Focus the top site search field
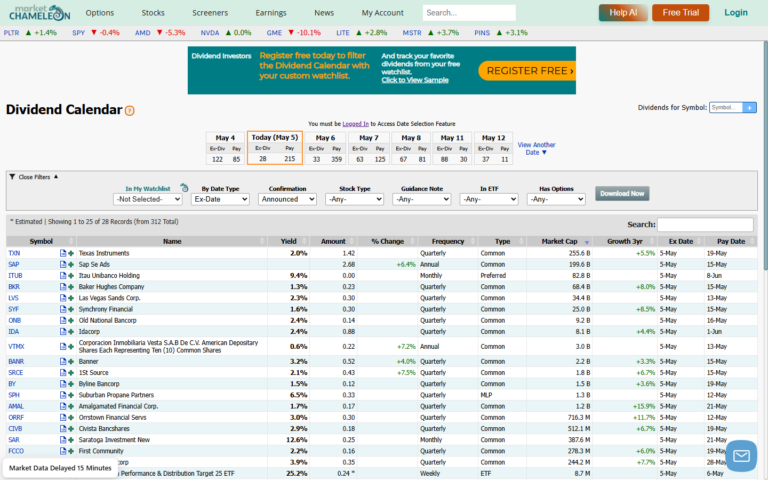Screen dimensions: 768x480 point(469,13)
